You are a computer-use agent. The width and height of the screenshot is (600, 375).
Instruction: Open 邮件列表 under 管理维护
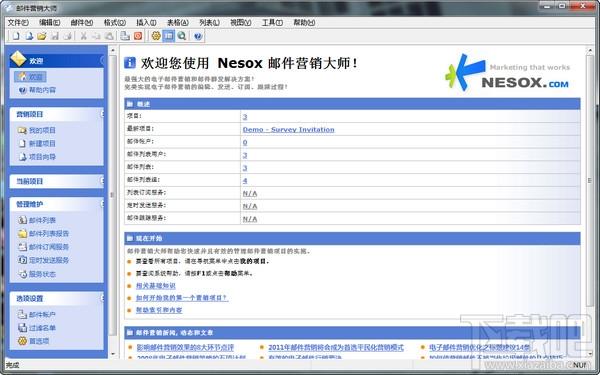point(37,220)
